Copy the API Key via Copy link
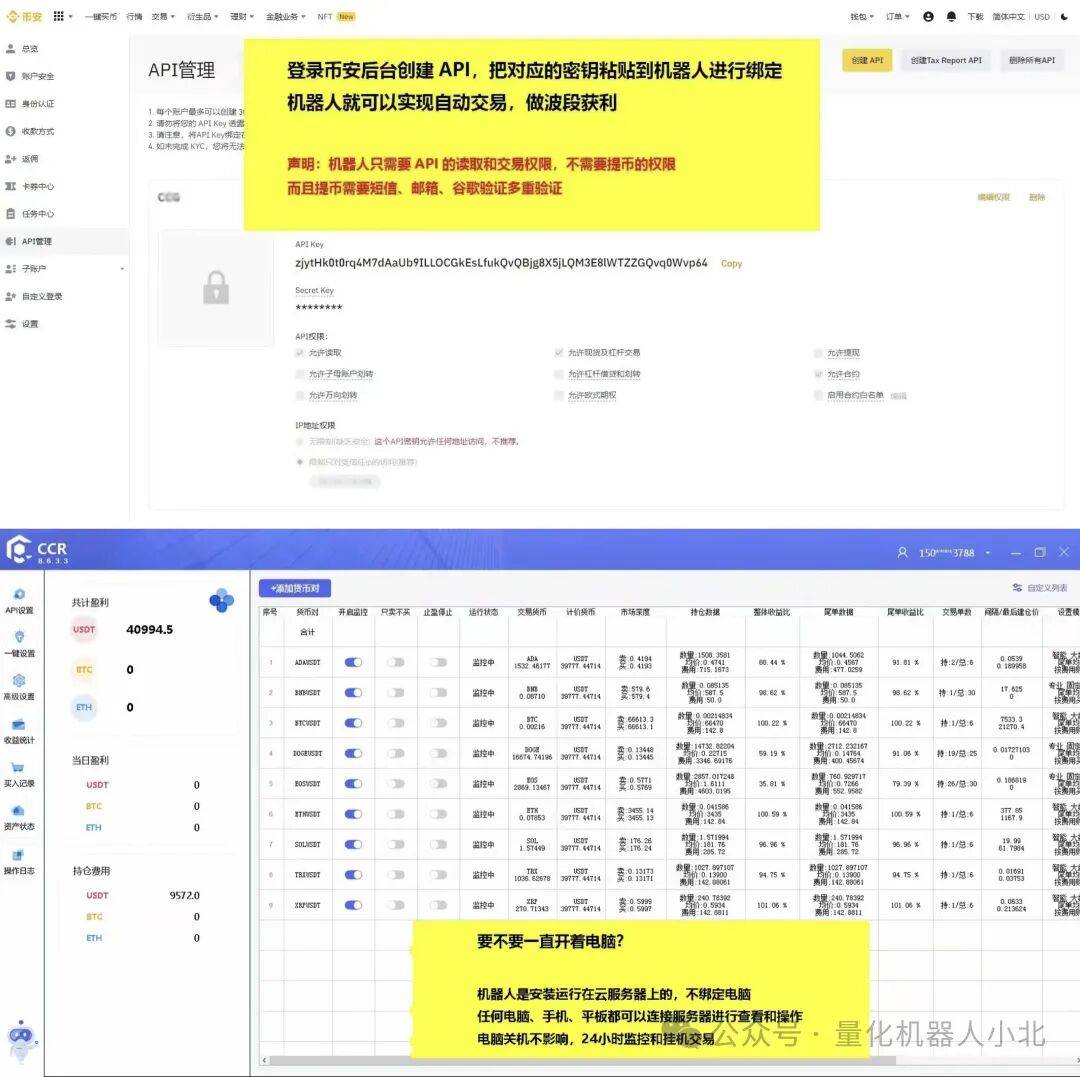The height and width of the screenshot is (1077, 1080). click(732, 264)
